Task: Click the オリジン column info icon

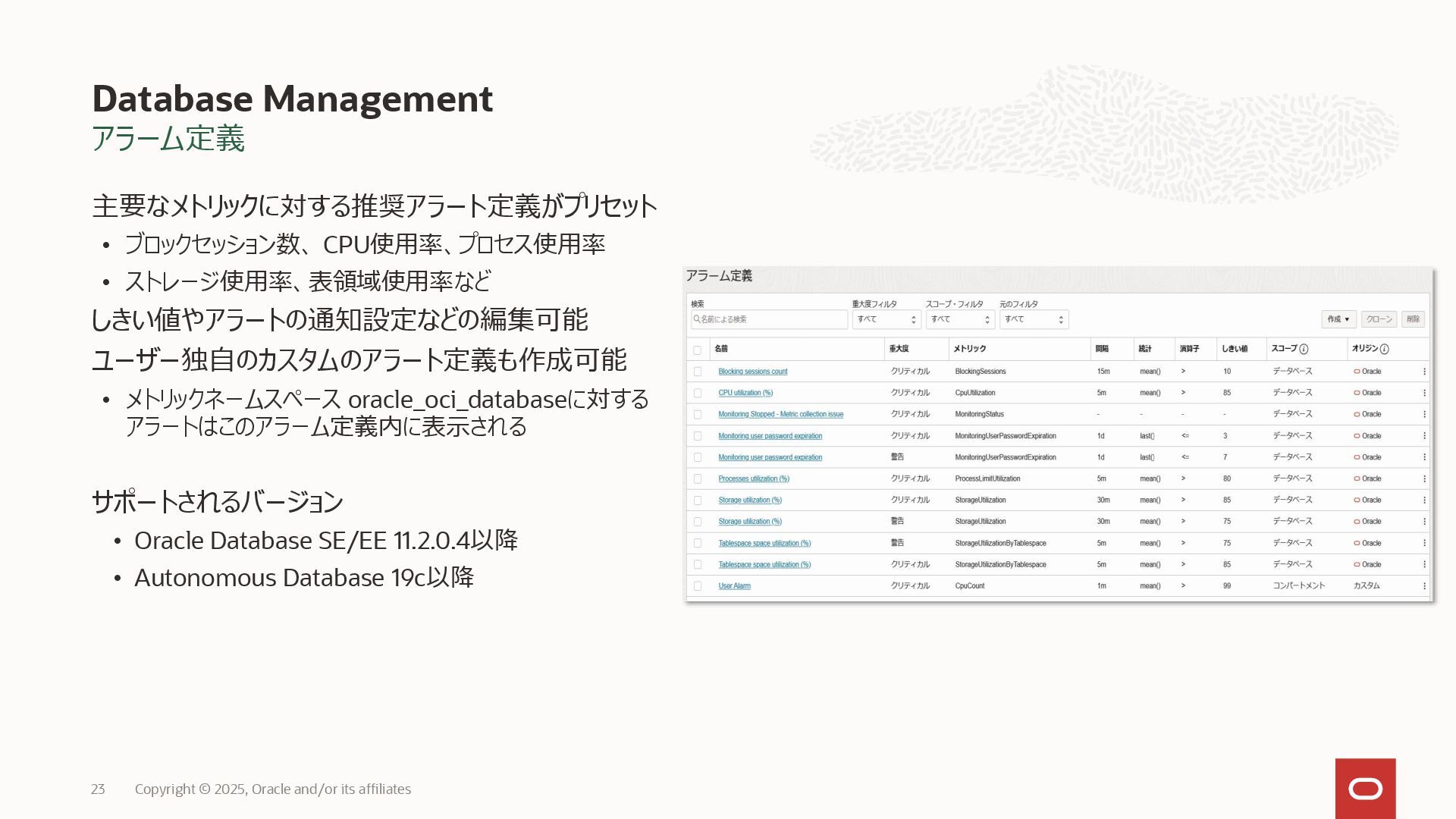Action: click(x=1384, y=350)
